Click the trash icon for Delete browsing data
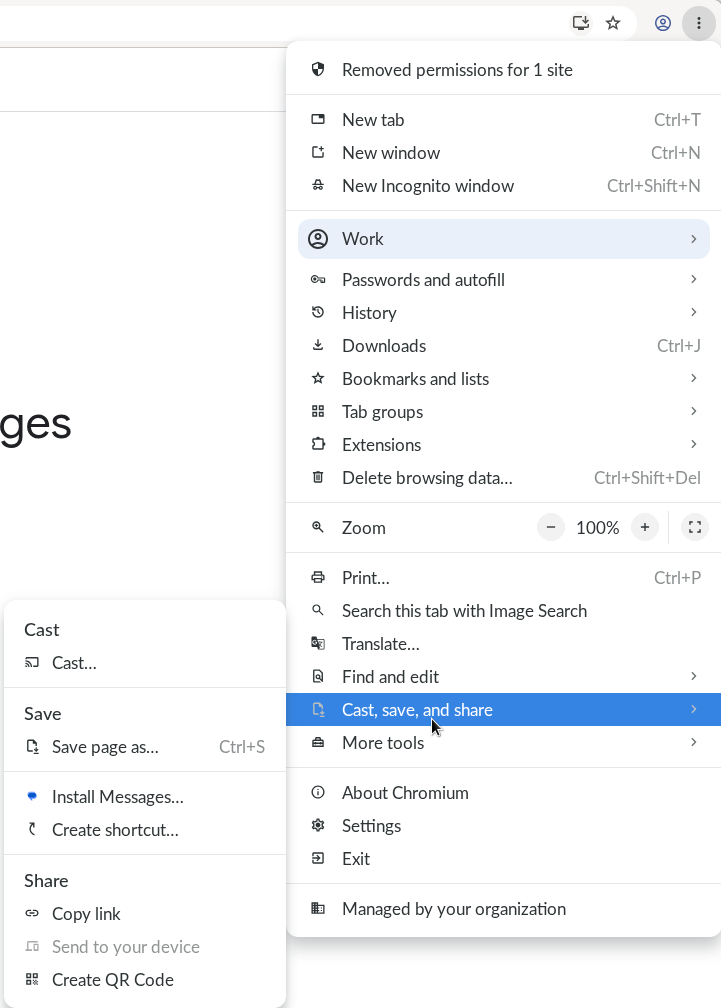This screenshot has height=1008, width=721. pyautogui.click(x=318, y=478)
